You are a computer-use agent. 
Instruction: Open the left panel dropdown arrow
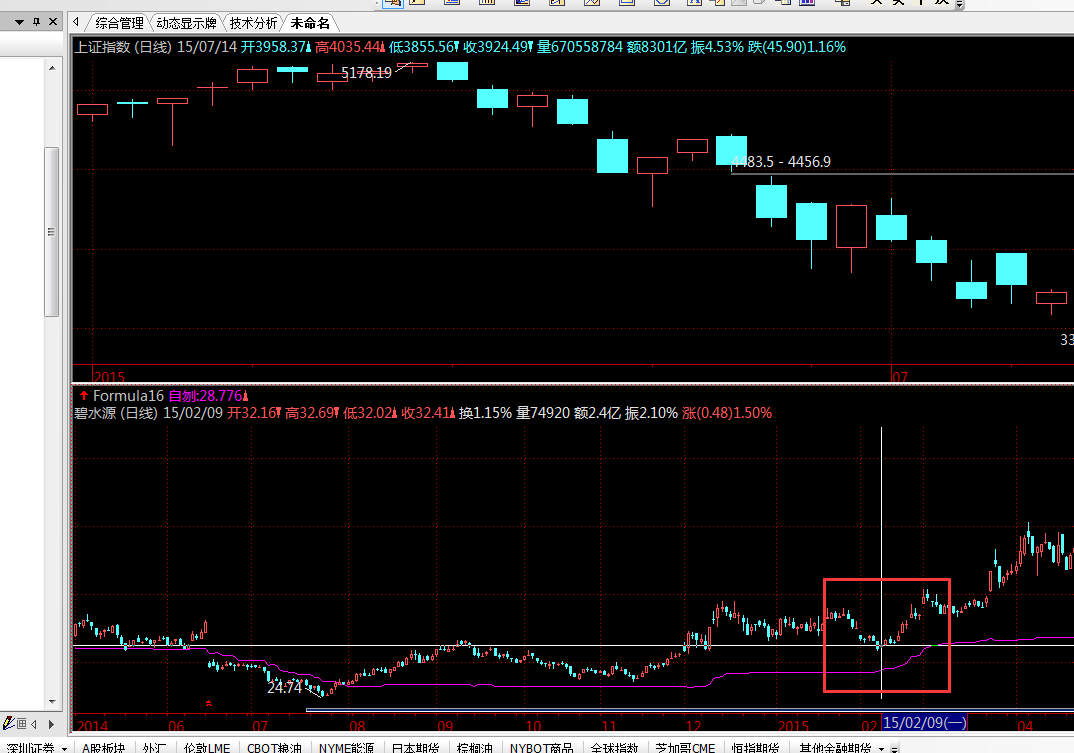19,22
